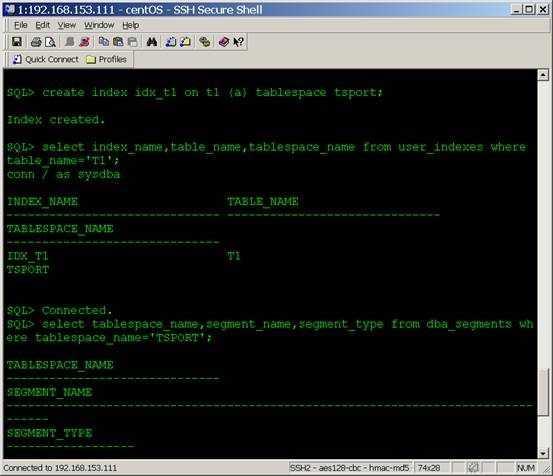Screen dimensions: 553x476
Task: Click 'Connected to 192.168.153.111' status text
Action: click(60, 468)
